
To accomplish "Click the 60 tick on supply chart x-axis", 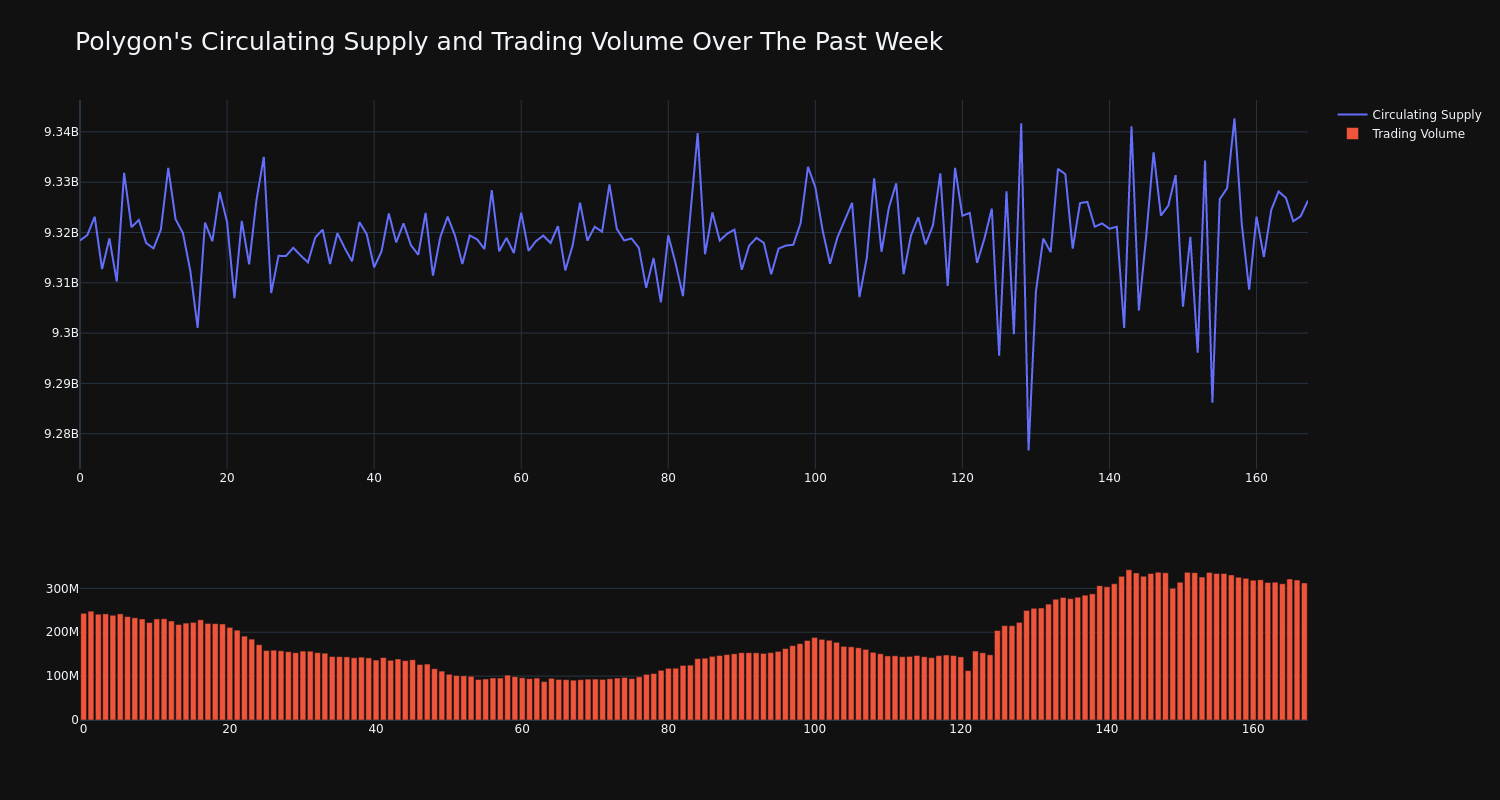I will [x=521, y=478].
